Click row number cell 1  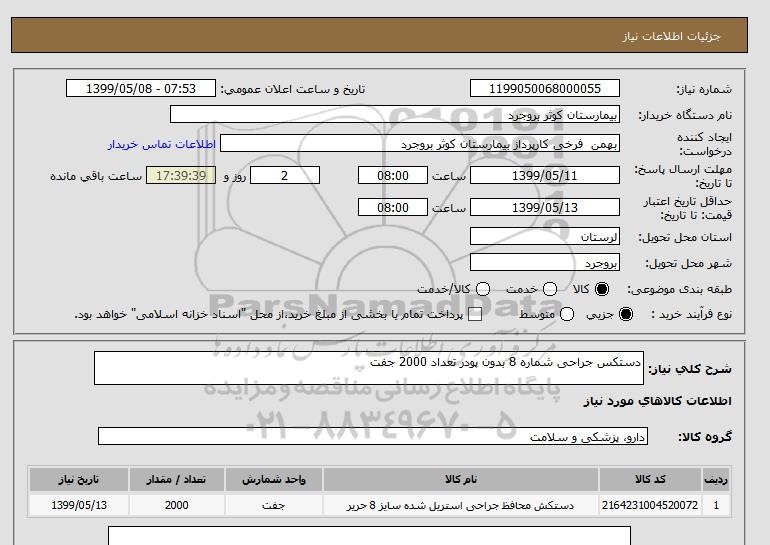[716, 505]
